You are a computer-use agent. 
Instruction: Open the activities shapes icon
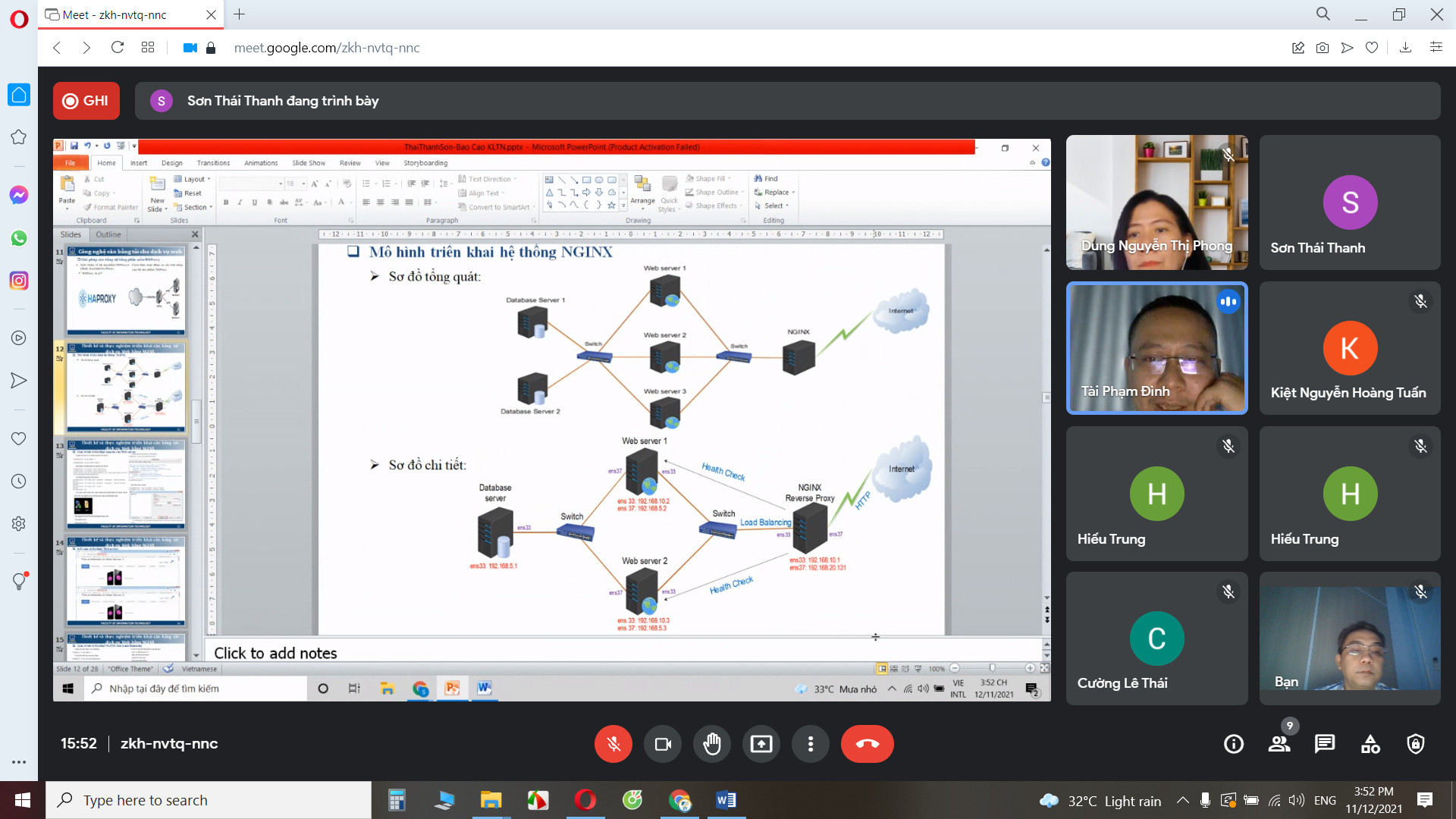tap(1370, 744)
